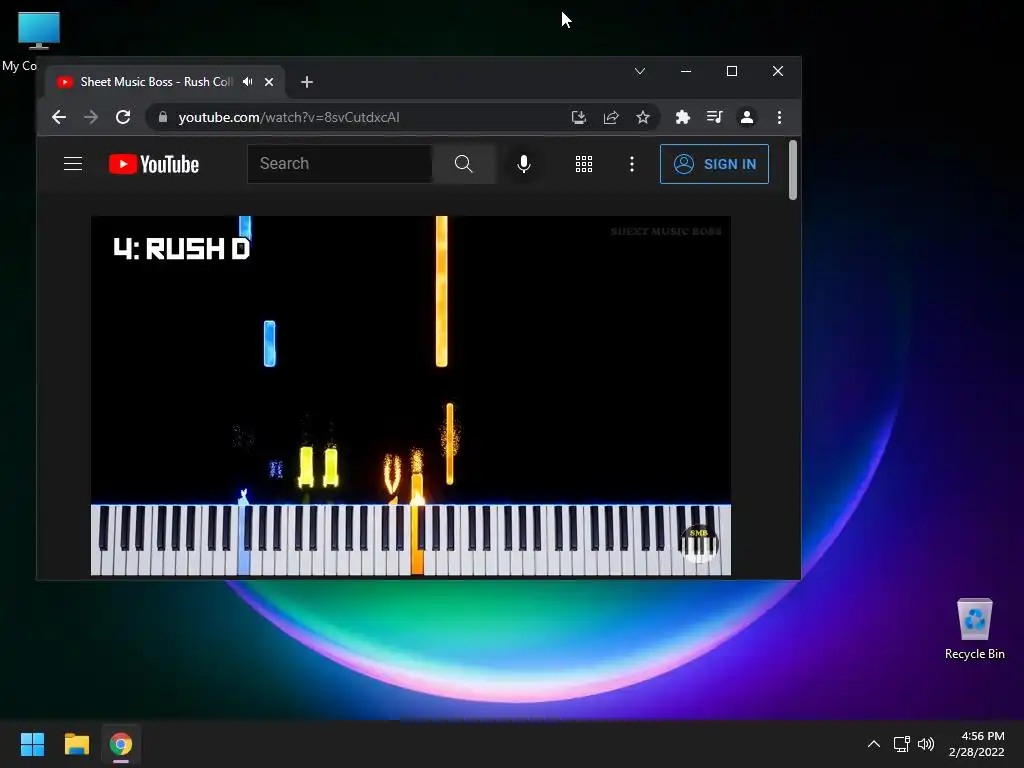
Task: Reload the YouTube page
Action: (123, 118)
